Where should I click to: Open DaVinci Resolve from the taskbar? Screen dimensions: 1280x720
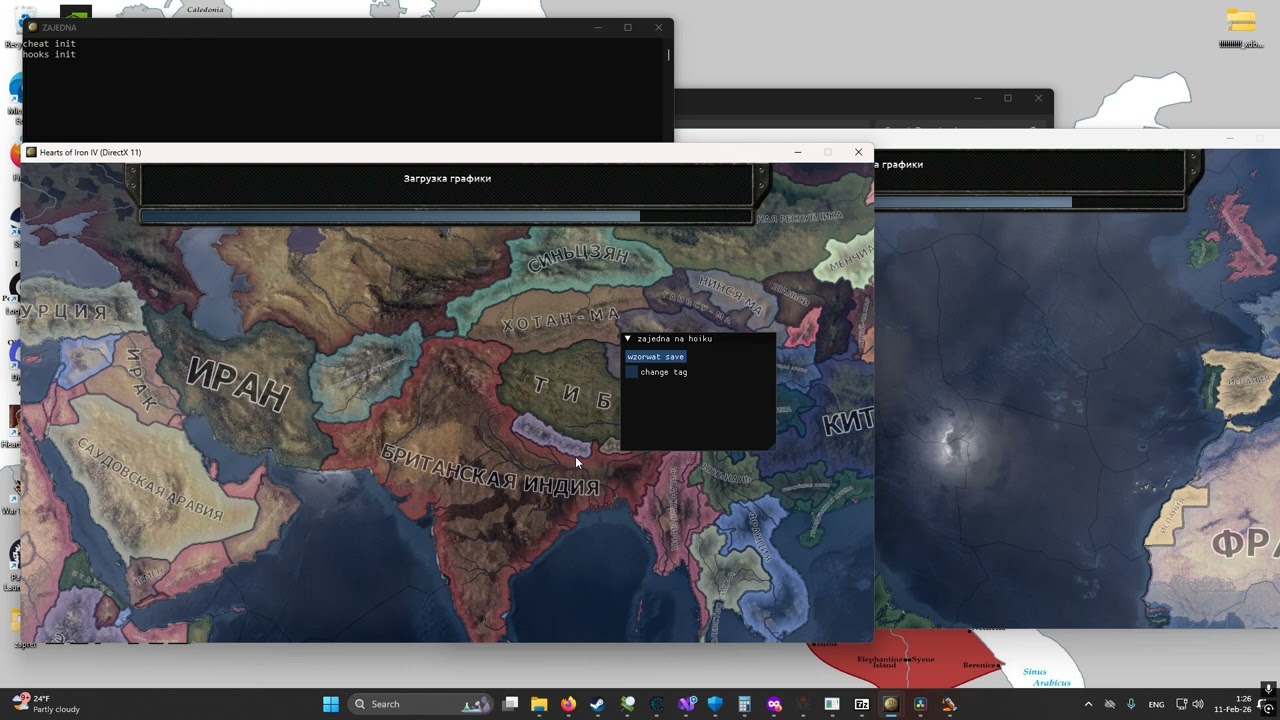pos(920,704)
